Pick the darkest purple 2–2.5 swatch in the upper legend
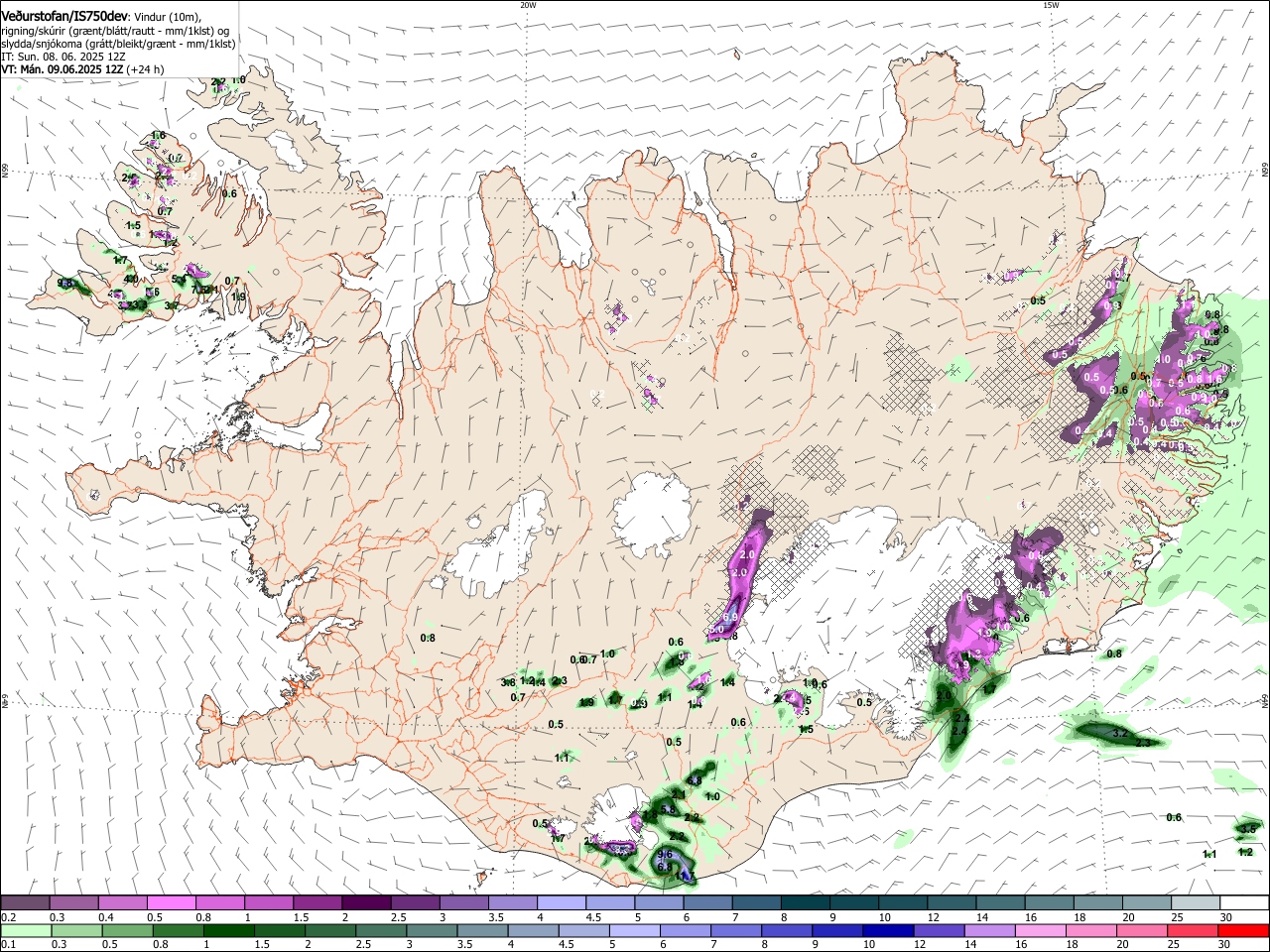Viewport: 1270px width, 952px height. point(365,903)
